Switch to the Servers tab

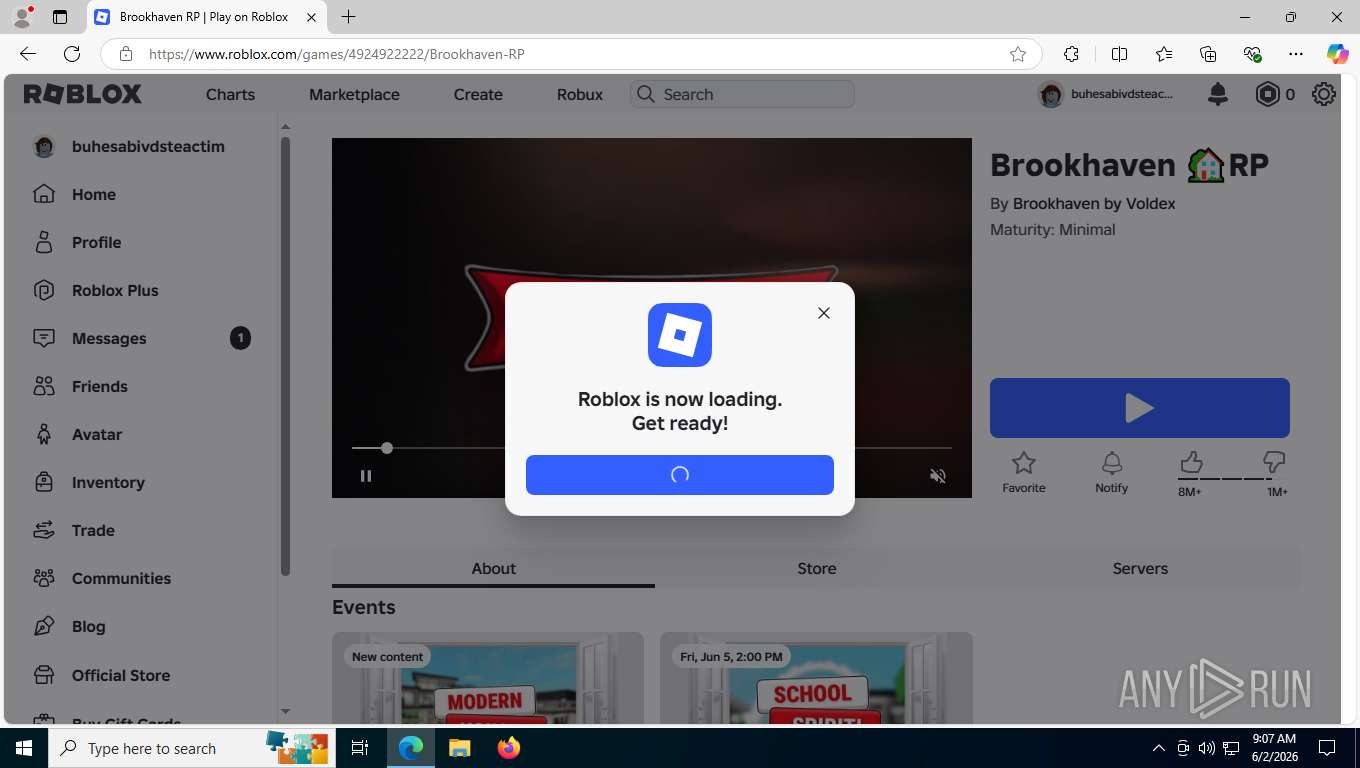1140,568
